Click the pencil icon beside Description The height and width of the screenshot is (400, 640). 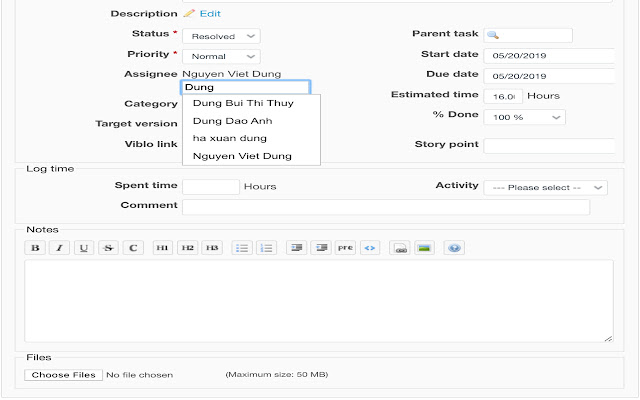189,13
